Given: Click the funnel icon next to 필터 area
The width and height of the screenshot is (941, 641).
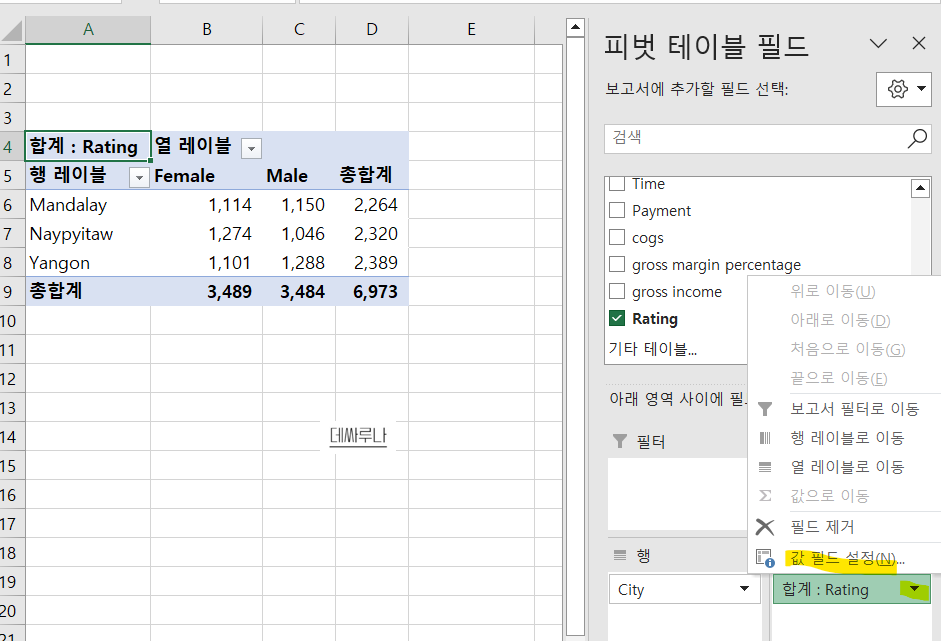Looking at the screenshot, I should pos(620,441).
